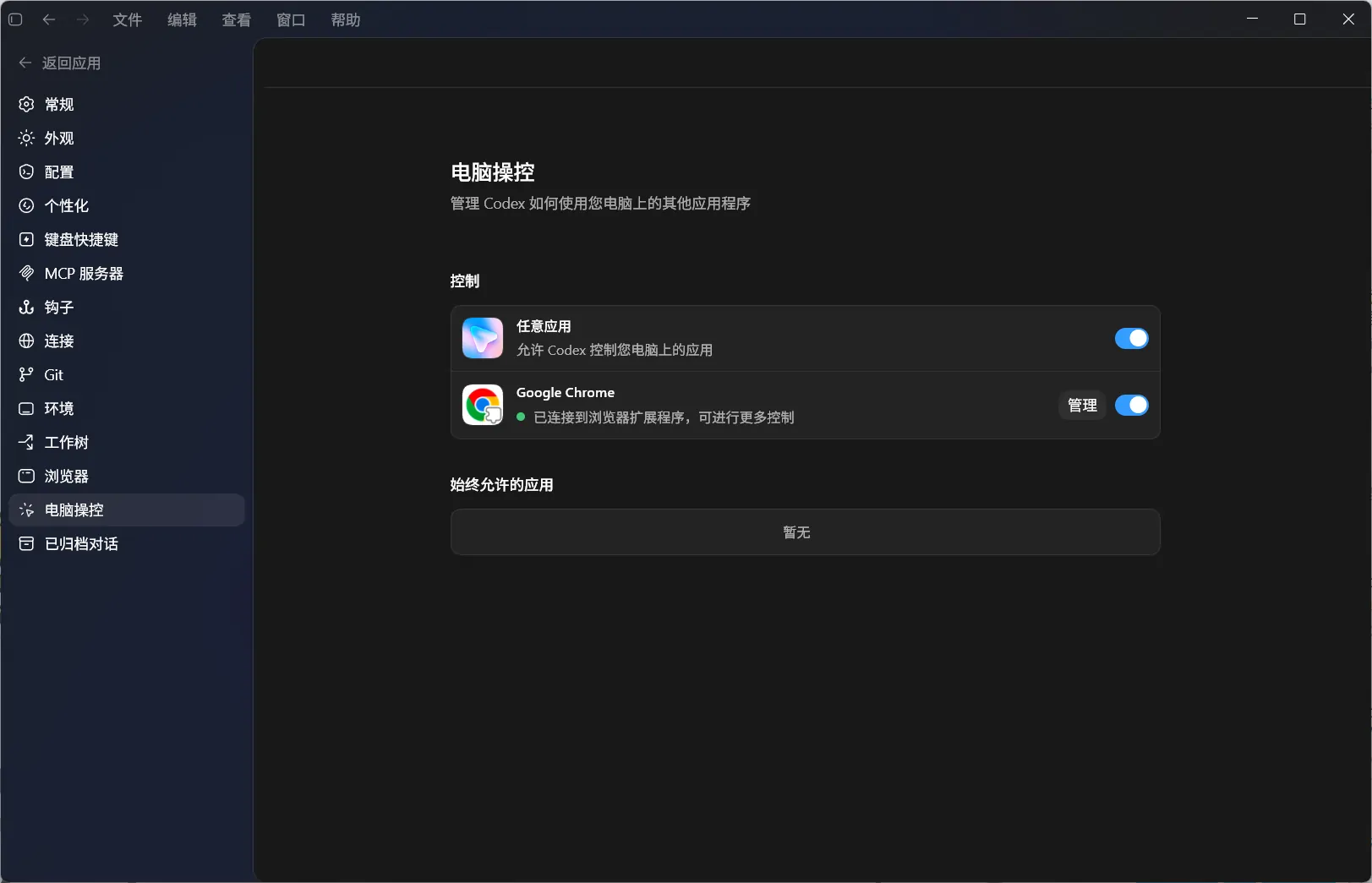Click the forward arrow in the title bar

83,19
